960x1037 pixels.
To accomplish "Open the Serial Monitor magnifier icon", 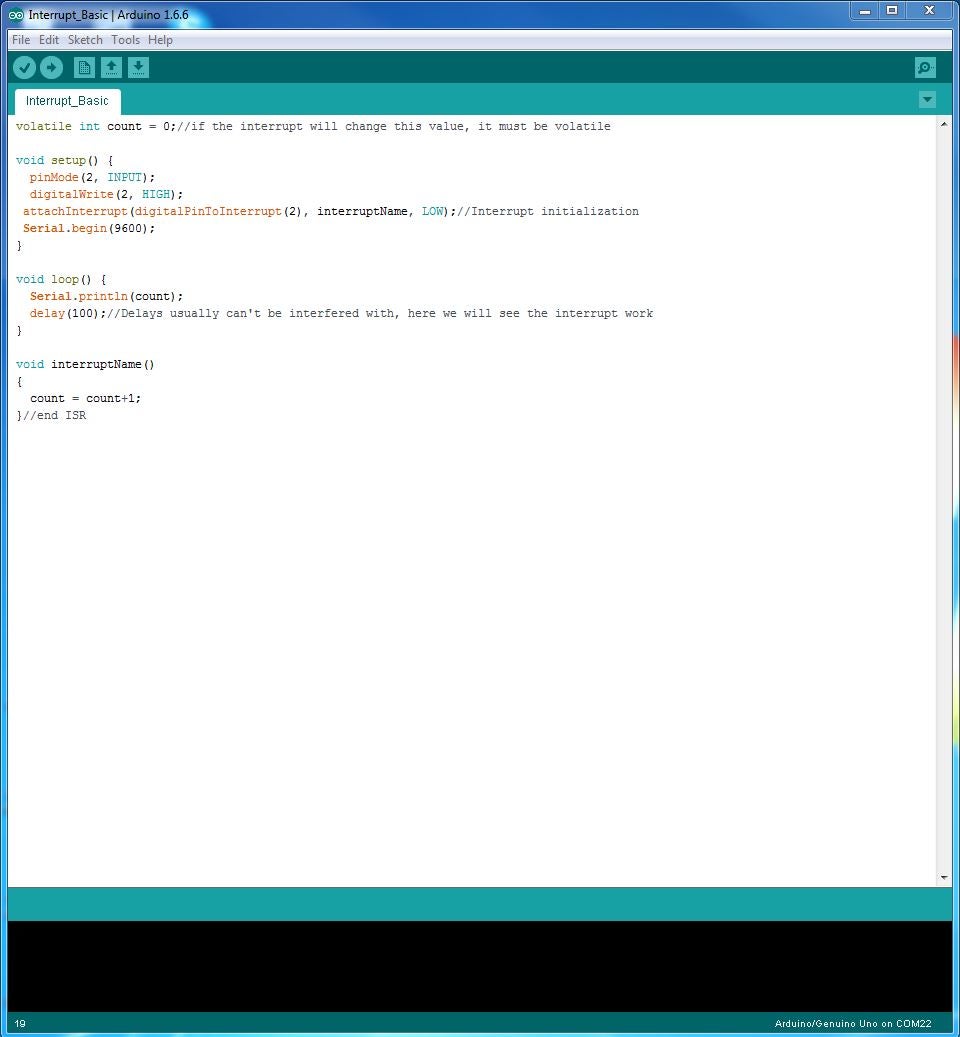I will coord(925,67).
